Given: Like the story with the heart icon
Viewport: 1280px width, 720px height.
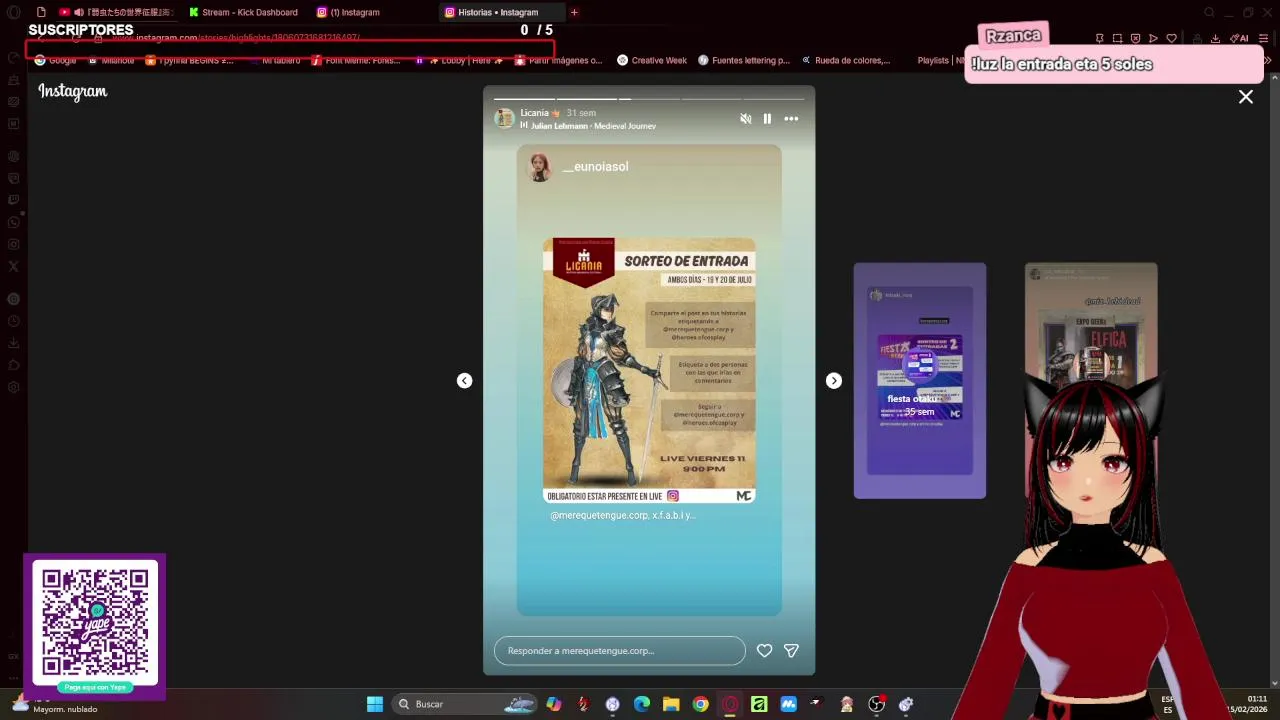Looking at the screenshot, I should [764, 651].
